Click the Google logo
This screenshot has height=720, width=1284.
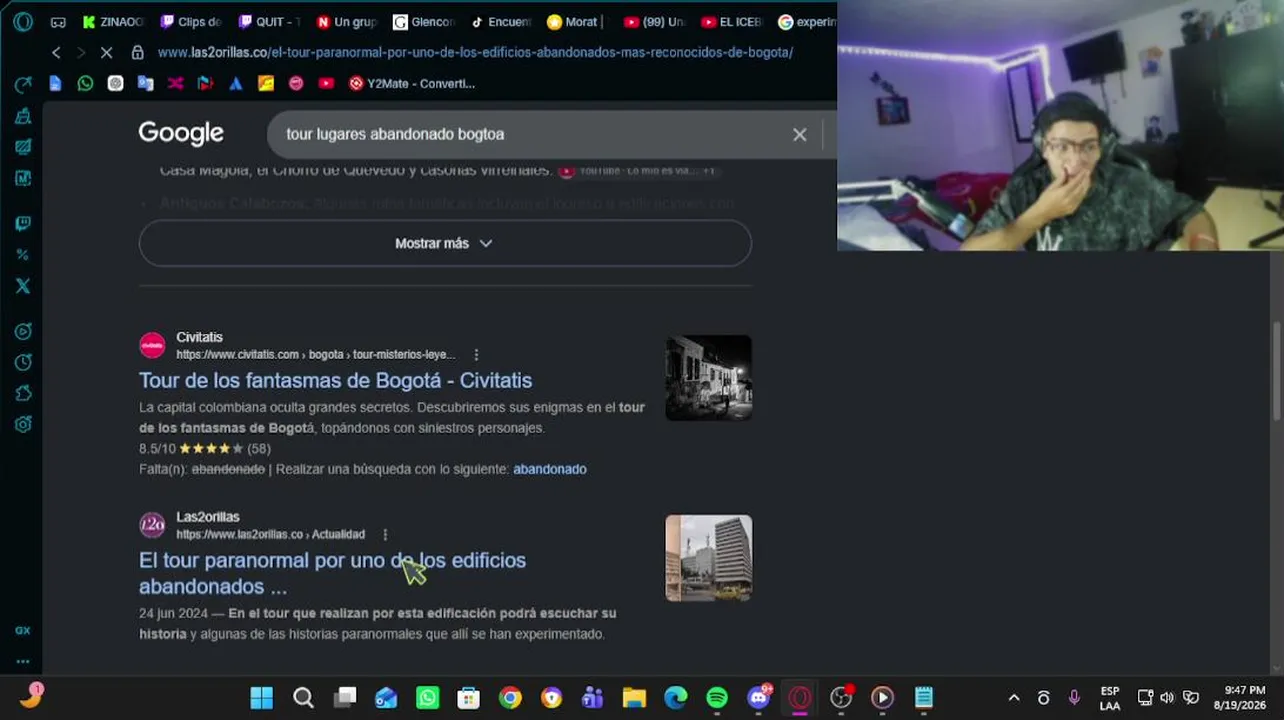[181, 133]
